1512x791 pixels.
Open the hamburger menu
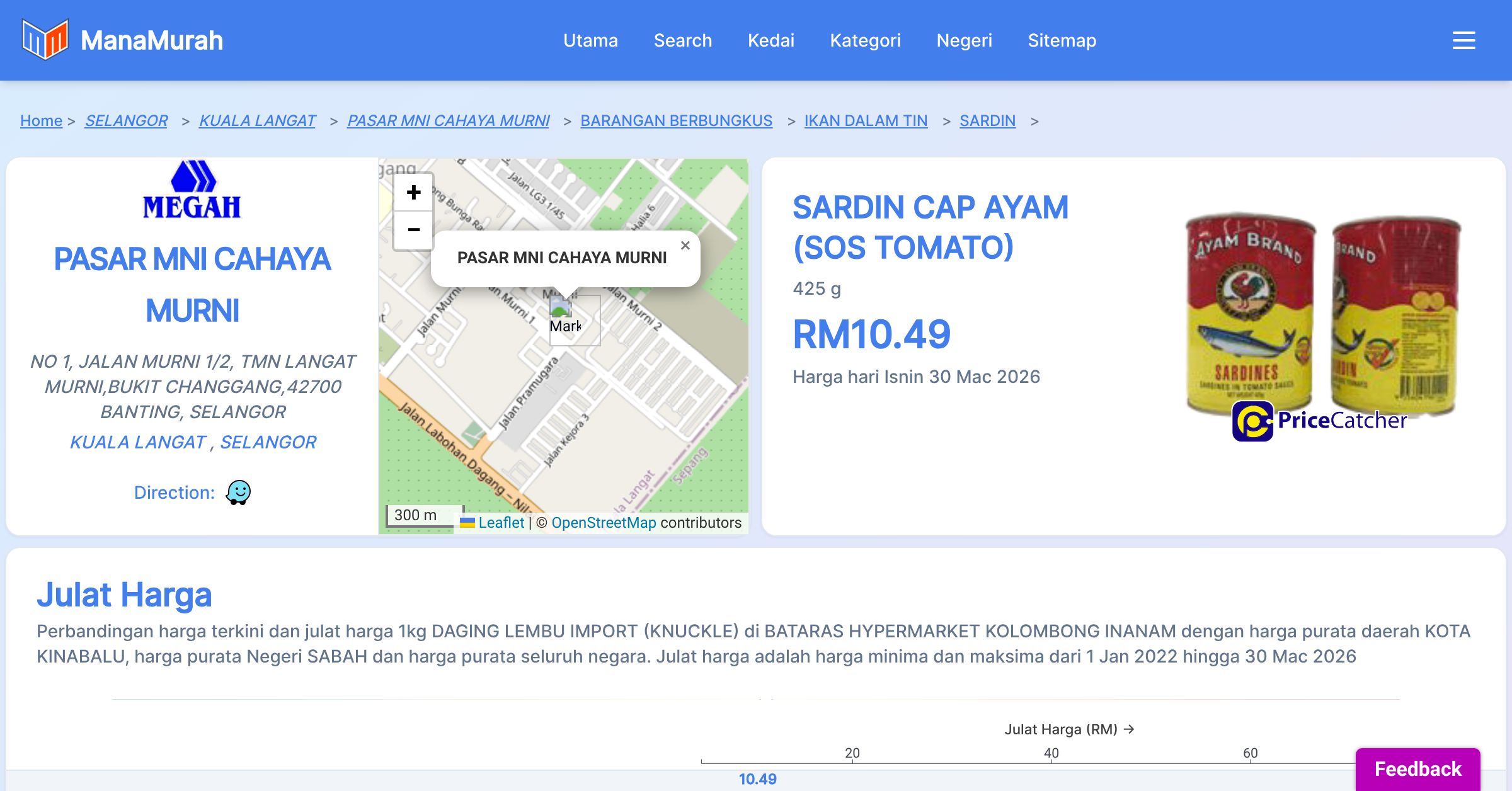coord(1463,40)
